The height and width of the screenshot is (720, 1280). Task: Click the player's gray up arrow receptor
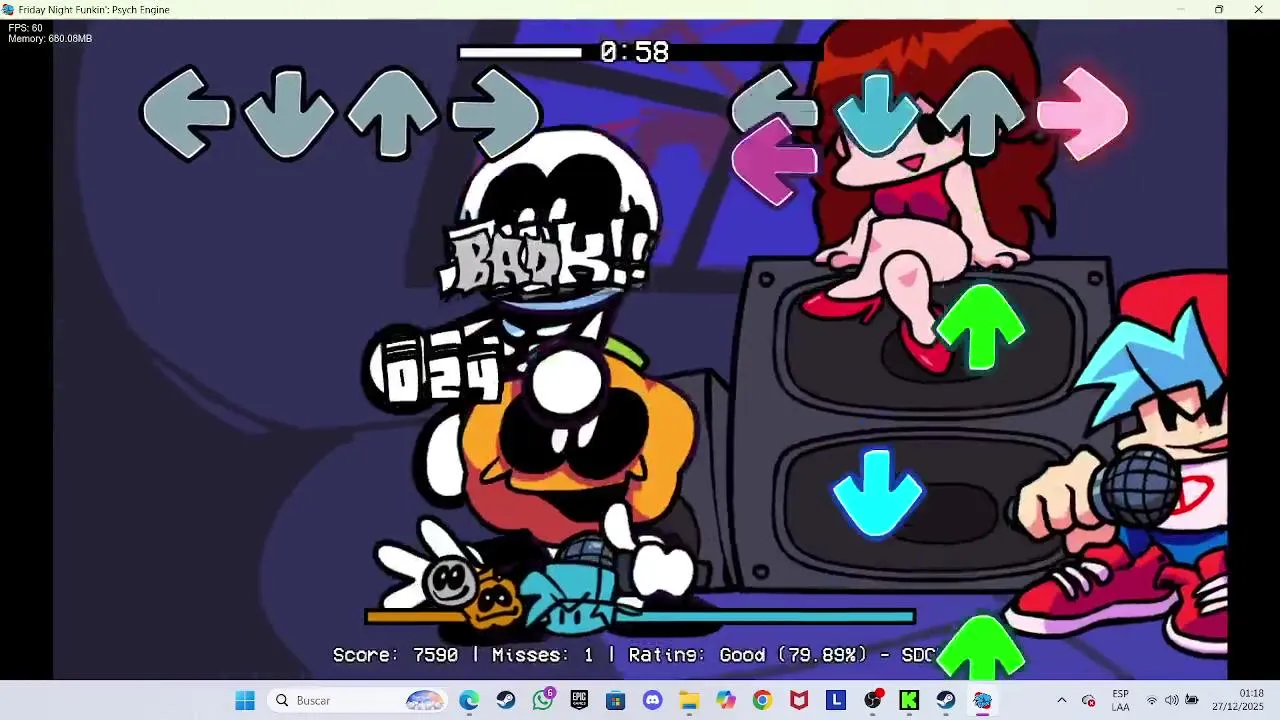point(981,113)
